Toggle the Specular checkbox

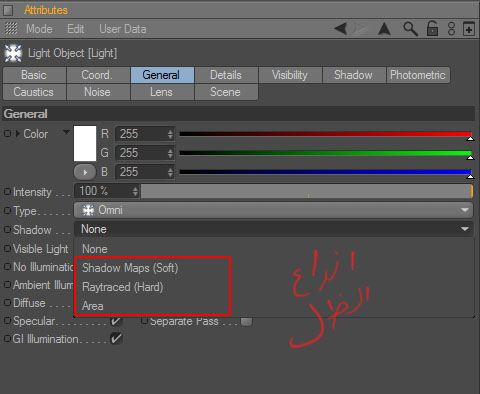116,321
